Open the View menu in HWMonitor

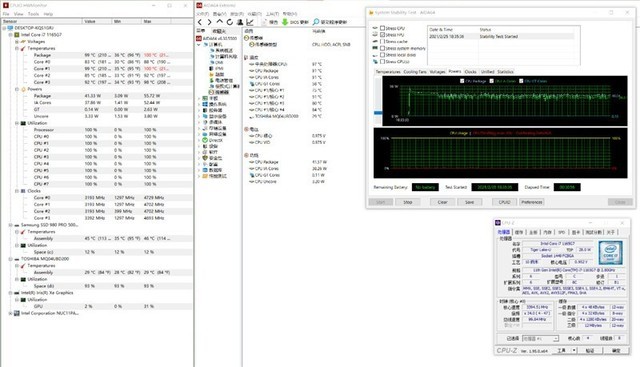coord(19,14)
